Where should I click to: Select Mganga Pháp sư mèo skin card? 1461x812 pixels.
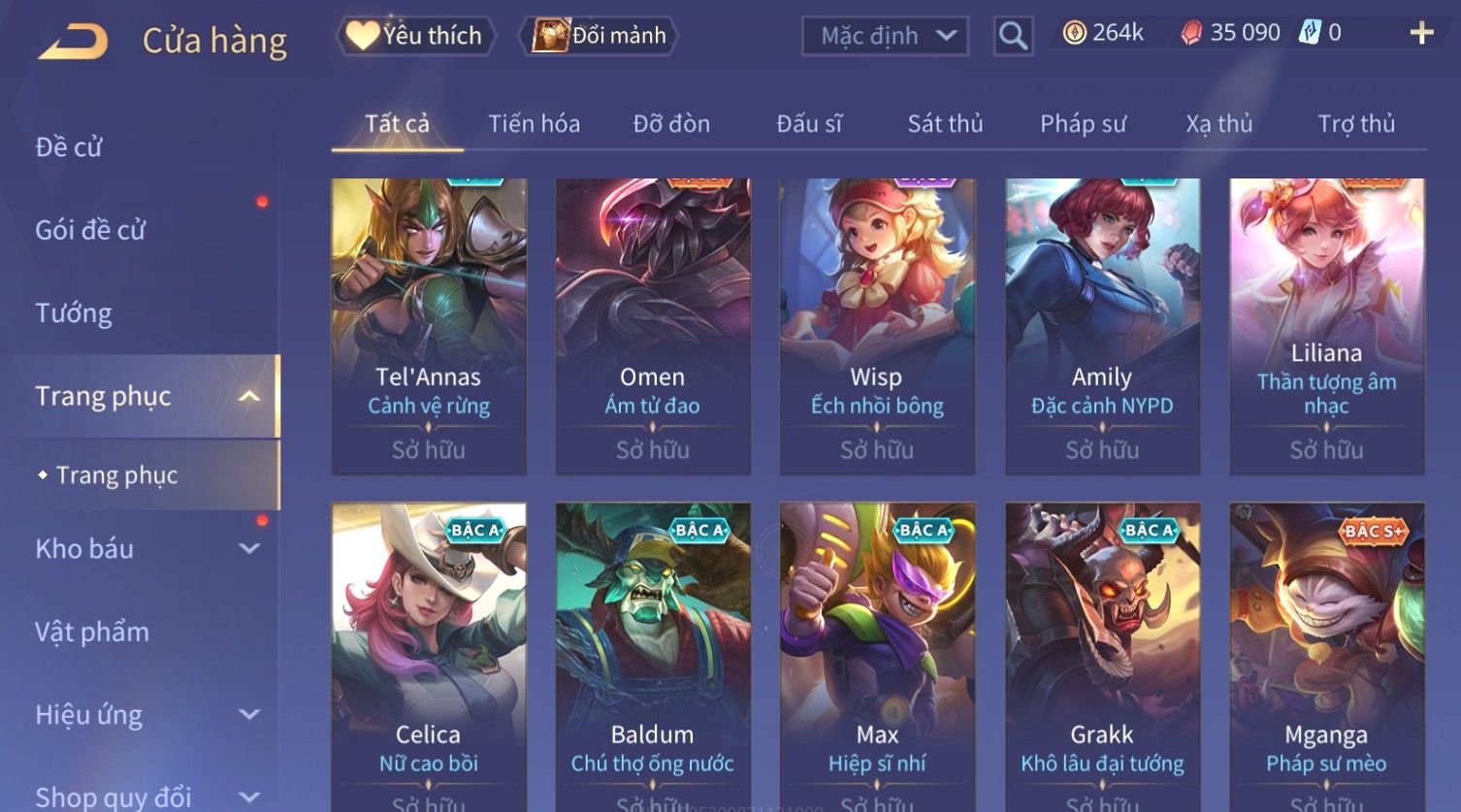tap(1327, 657)
